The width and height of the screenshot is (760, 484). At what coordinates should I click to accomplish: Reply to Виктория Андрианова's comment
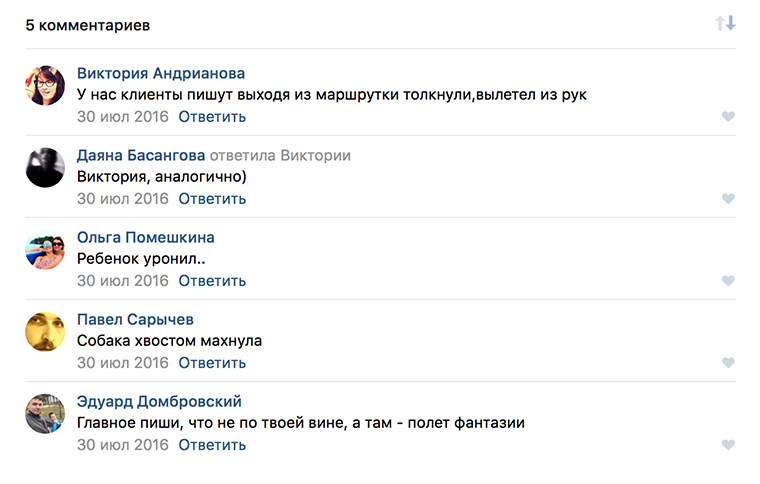click(212, 117)
